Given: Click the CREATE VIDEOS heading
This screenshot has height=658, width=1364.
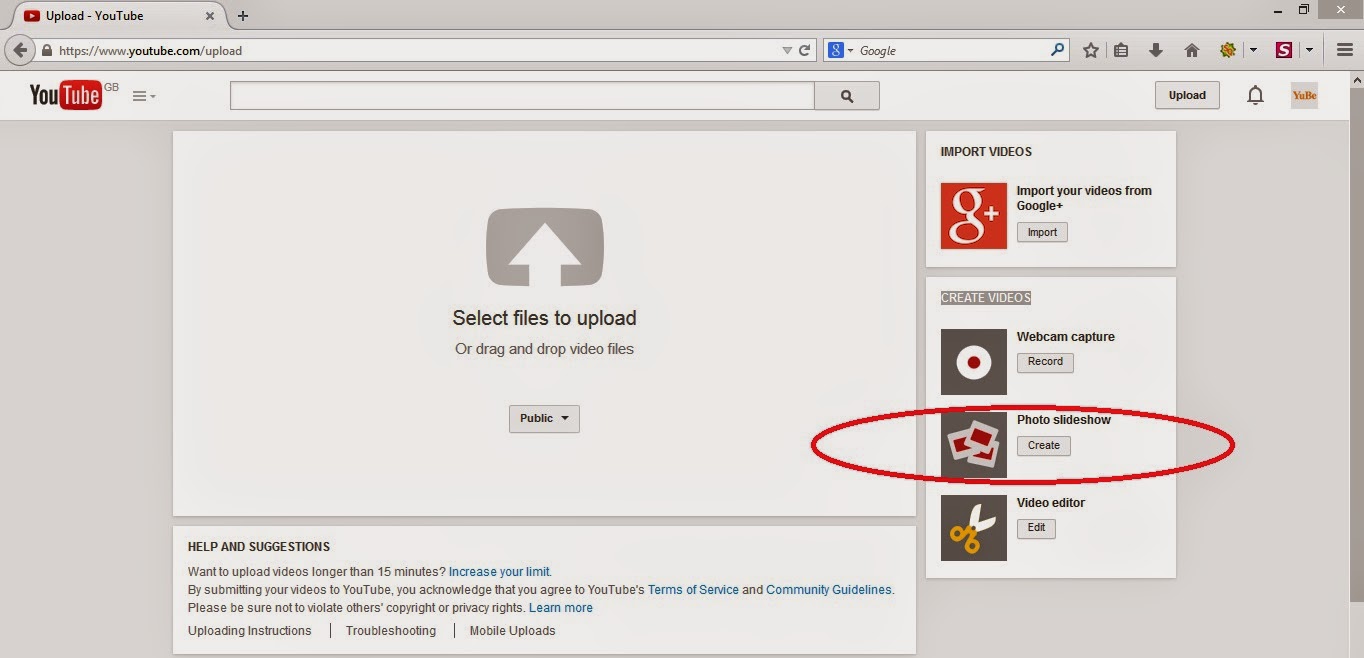Looking at the screenshot, I should pyautogui.click(x=986, y=298).
